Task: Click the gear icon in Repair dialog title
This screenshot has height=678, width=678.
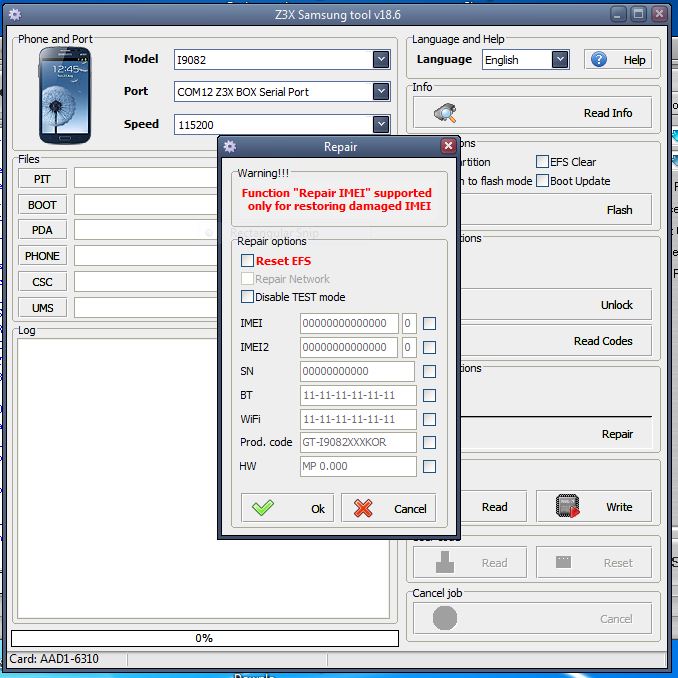Action: [x=230, y=147]
